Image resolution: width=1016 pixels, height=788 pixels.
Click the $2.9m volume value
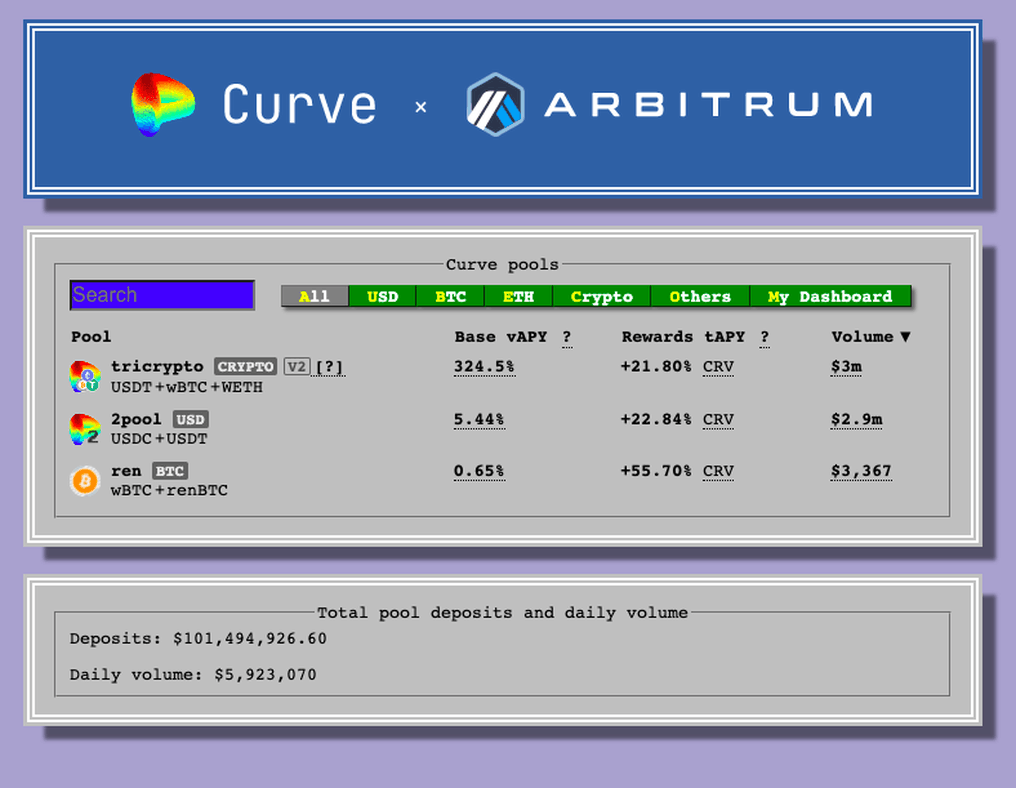click(x=857, y=419)
